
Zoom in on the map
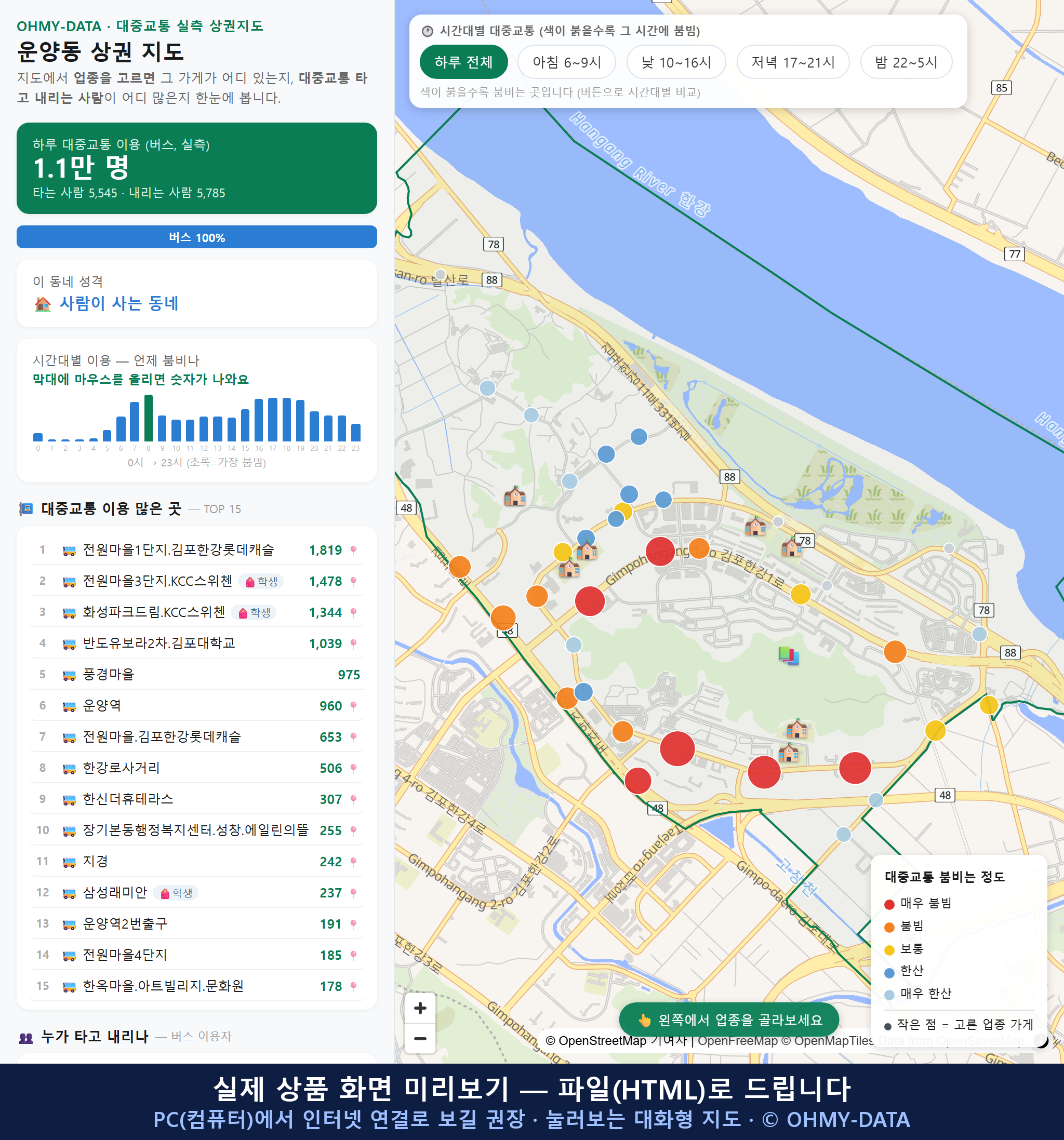(420, 1008)
